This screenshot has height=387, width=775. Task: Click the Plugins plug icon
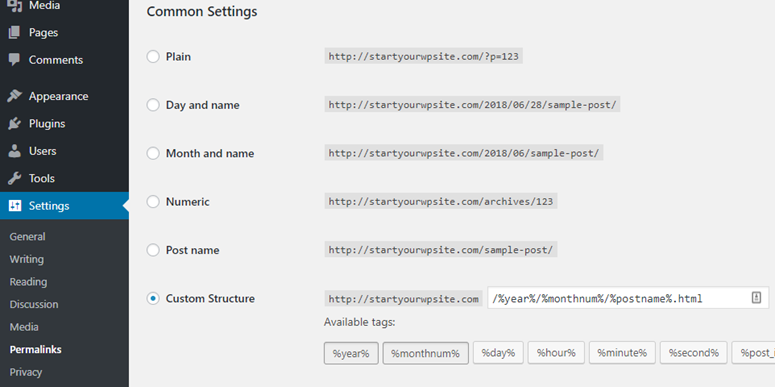(x=15, y=124)
